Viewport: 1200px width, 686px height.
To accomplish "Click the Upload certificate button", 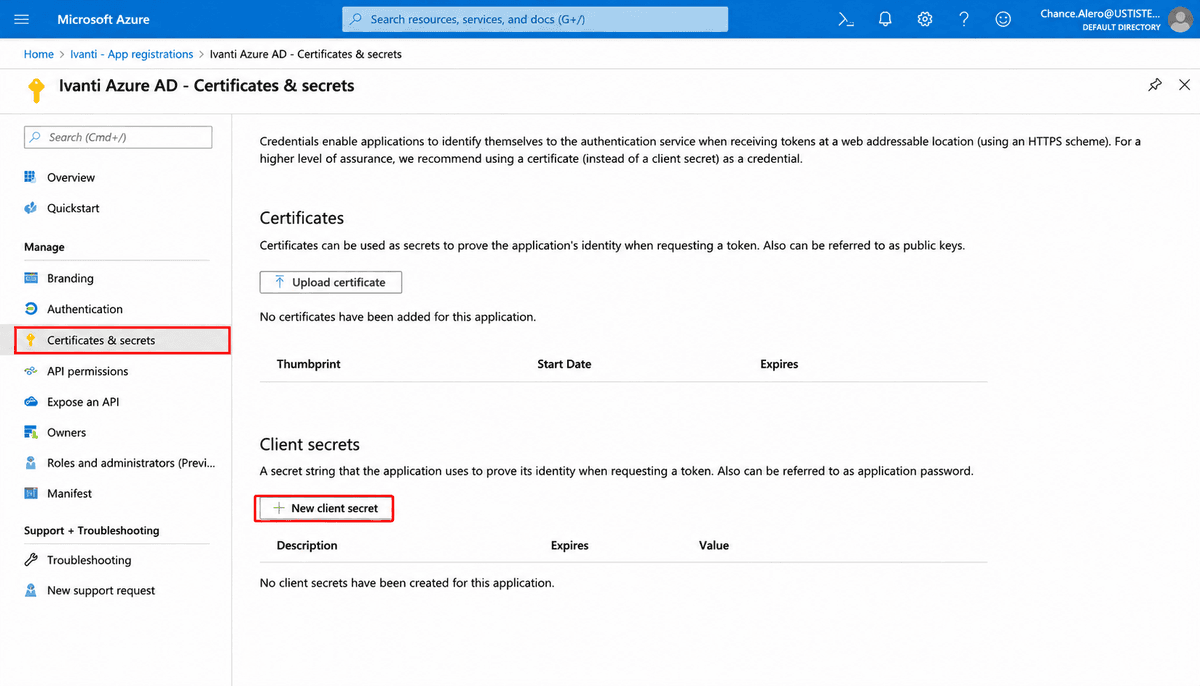I will coord(331,282).
